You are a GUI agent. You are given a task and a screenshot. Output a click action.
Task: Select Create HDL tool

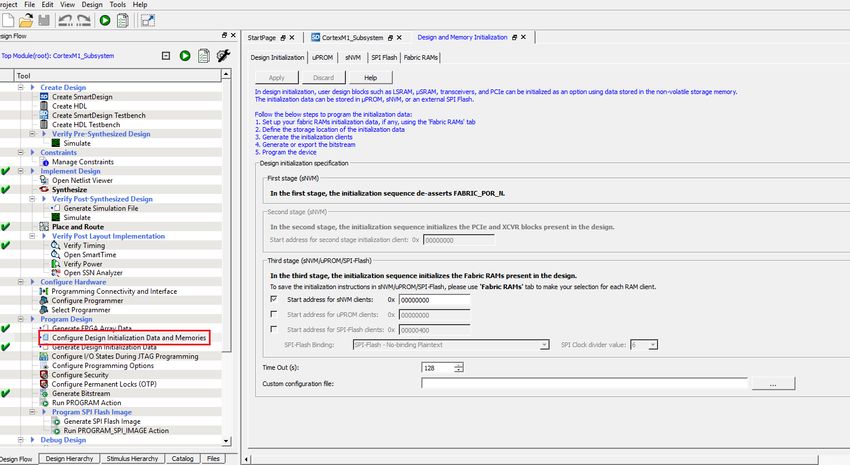click(x=69, y=106)
